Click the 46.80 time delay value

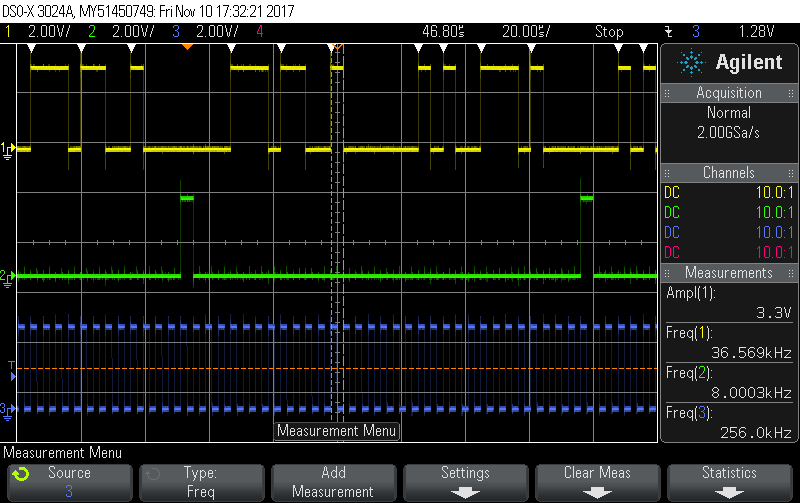click(443, 32)
